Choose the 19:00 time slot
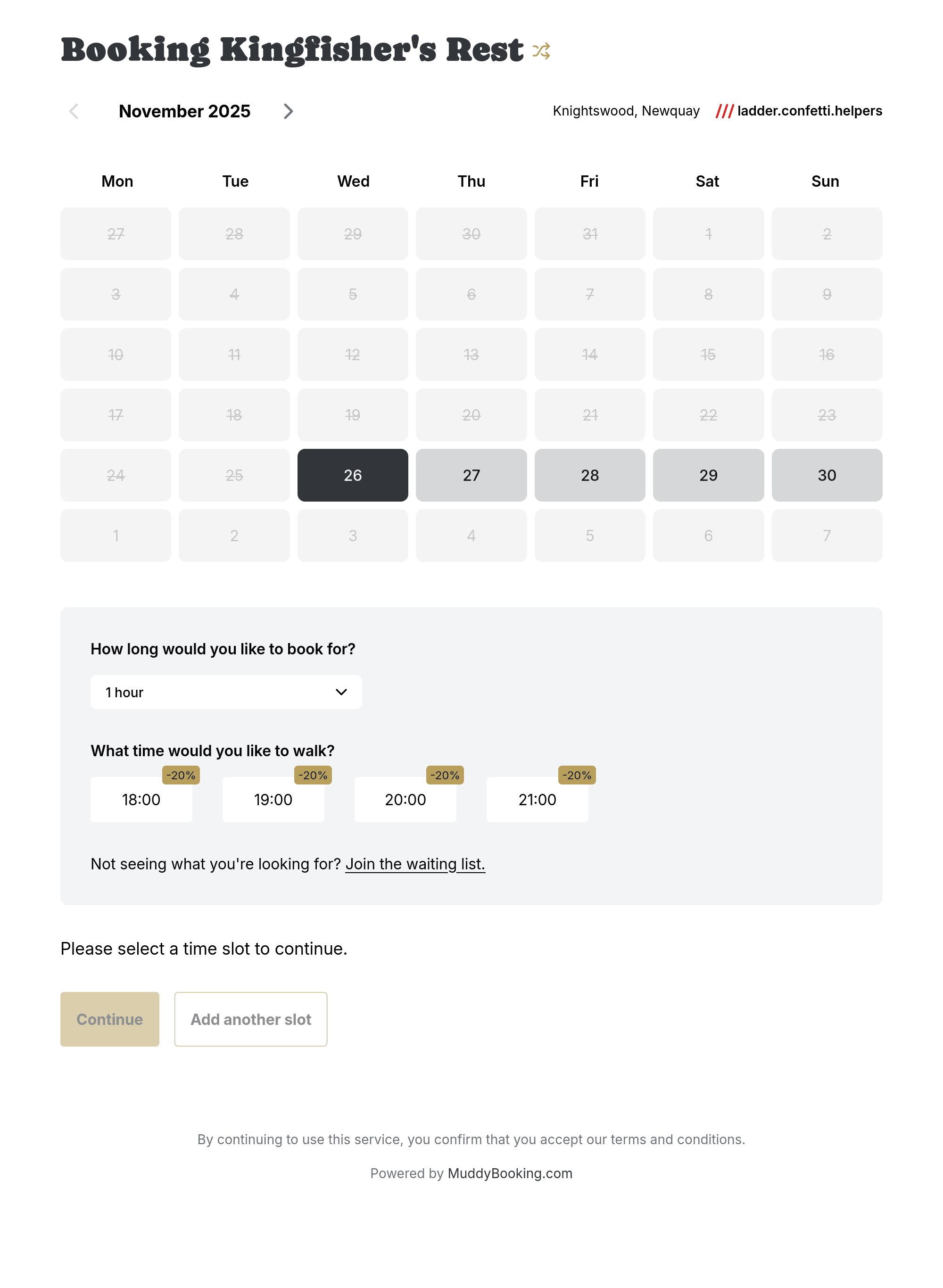Viewport: 943px width, 1288px height. (273, 800)
